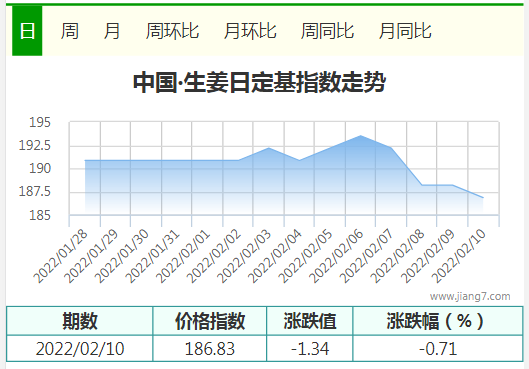Open the 周环比 tab

click(x=172, y=31)
